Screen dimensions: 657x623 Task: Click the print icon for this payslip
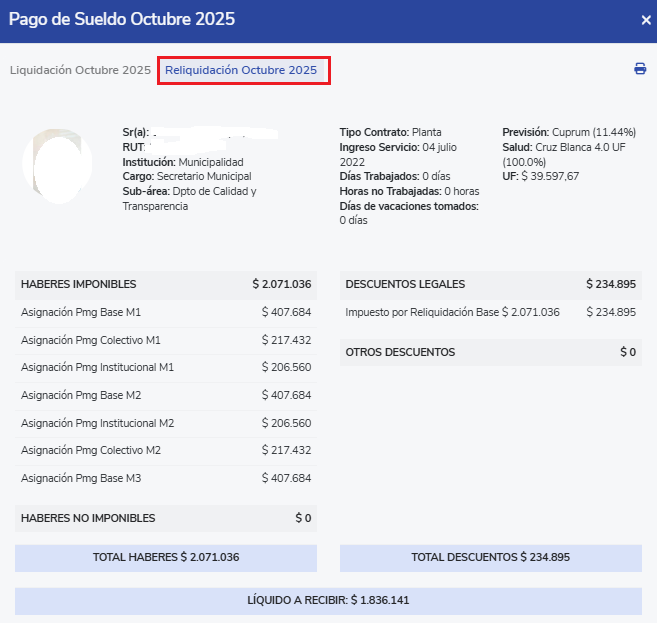coord(640,69)
